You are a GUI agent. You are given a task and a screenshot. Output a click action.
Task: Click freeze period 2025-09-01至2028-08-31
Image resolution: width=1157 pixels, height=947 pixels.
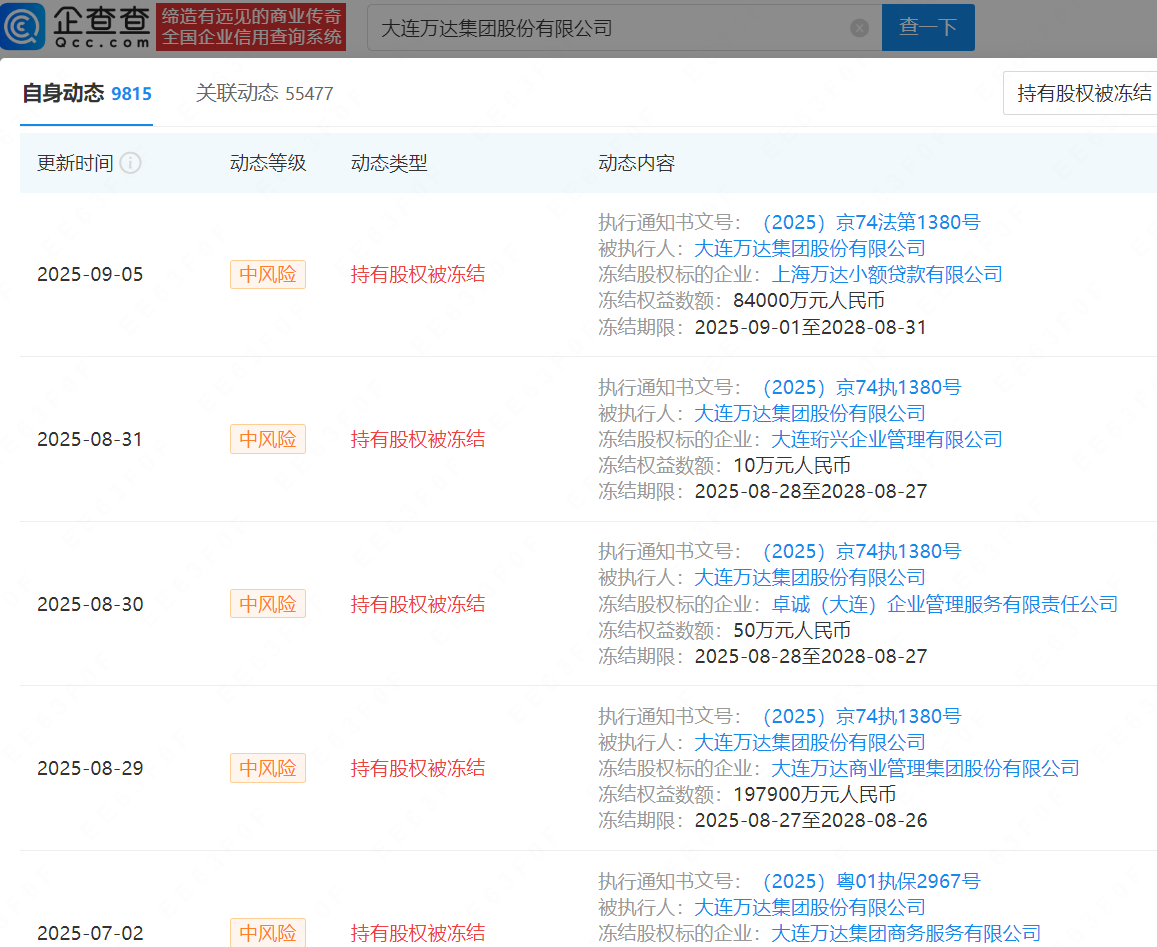coord(810,327)
